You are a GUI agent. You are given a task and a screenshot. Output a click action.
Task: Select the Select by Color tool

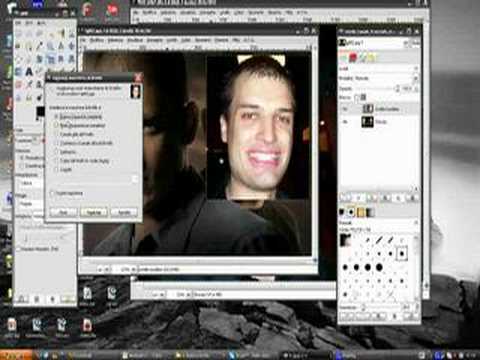coord(61,35)
